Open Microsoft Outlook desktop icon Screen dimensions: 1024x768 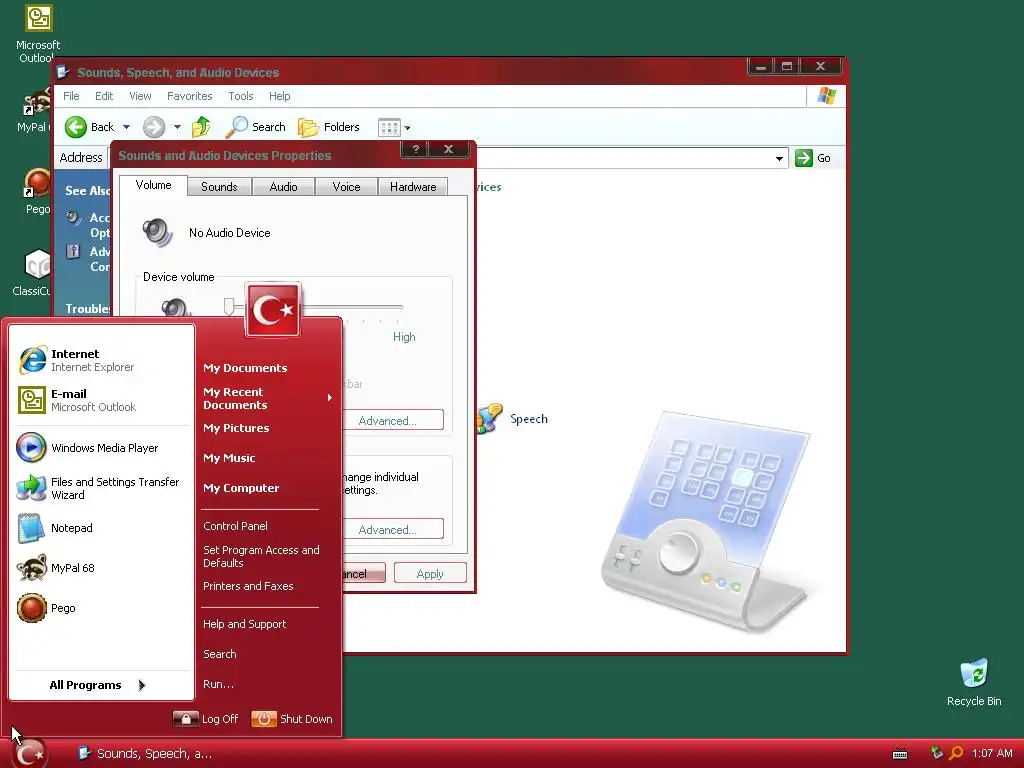pos(38,34)
